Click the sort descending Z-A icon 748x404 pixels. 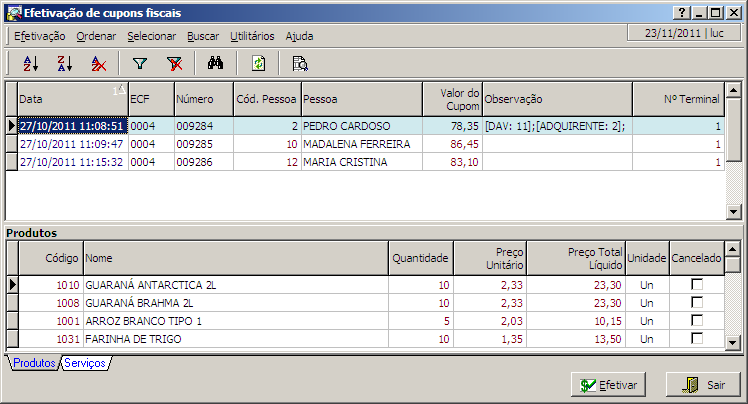tap(64, 63)
